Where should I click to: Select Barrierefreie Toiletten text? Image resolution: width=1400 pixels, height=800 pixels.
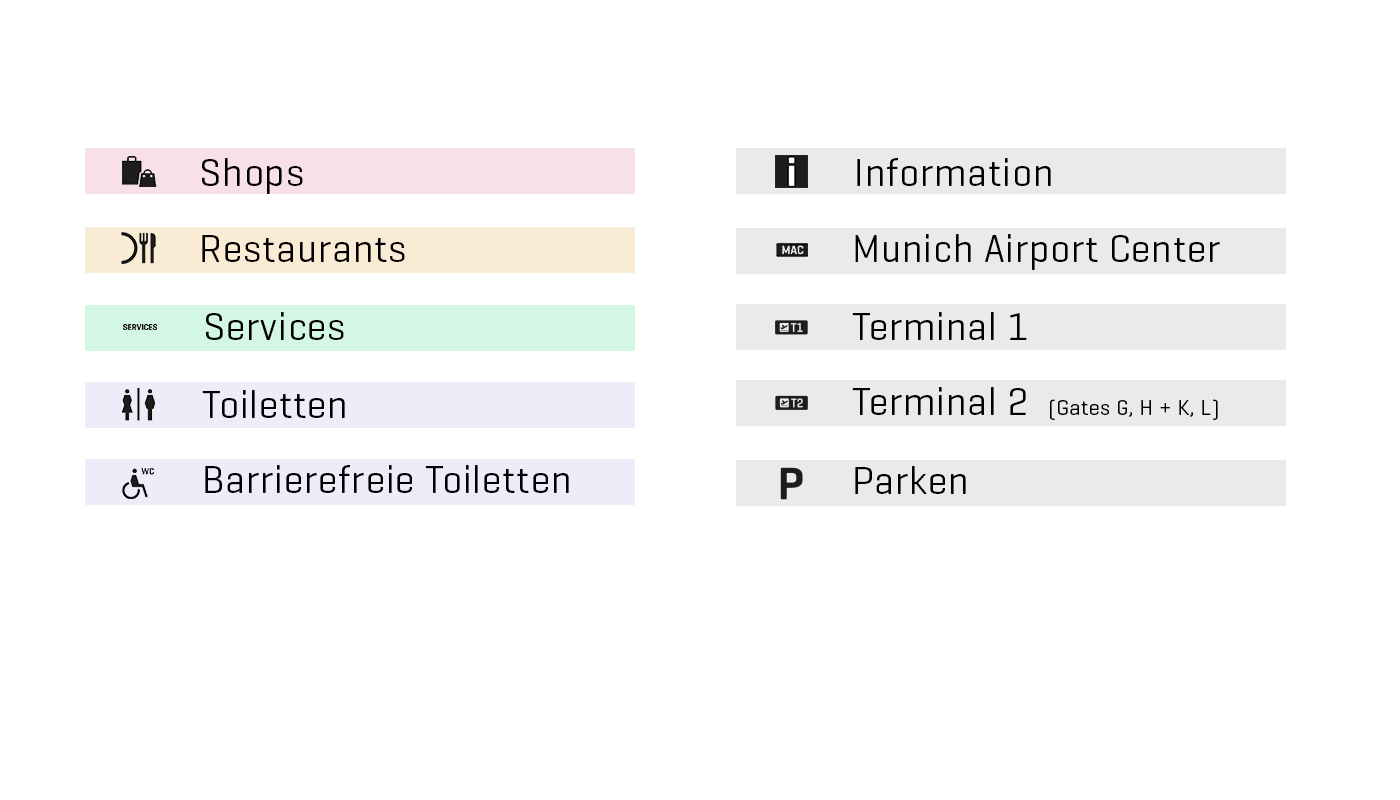[x=387, y=481]
